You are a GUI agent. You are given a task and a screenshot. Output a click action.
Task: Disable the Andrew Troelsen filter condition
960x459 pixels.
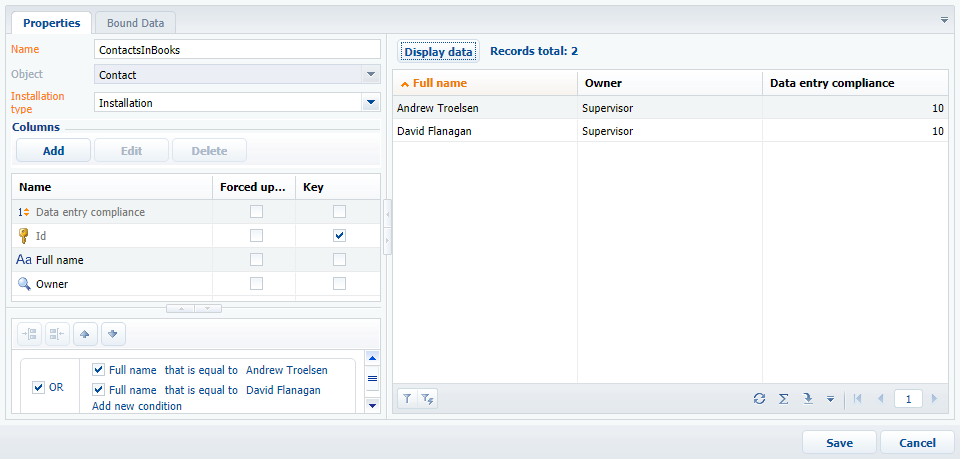point(98,369)
